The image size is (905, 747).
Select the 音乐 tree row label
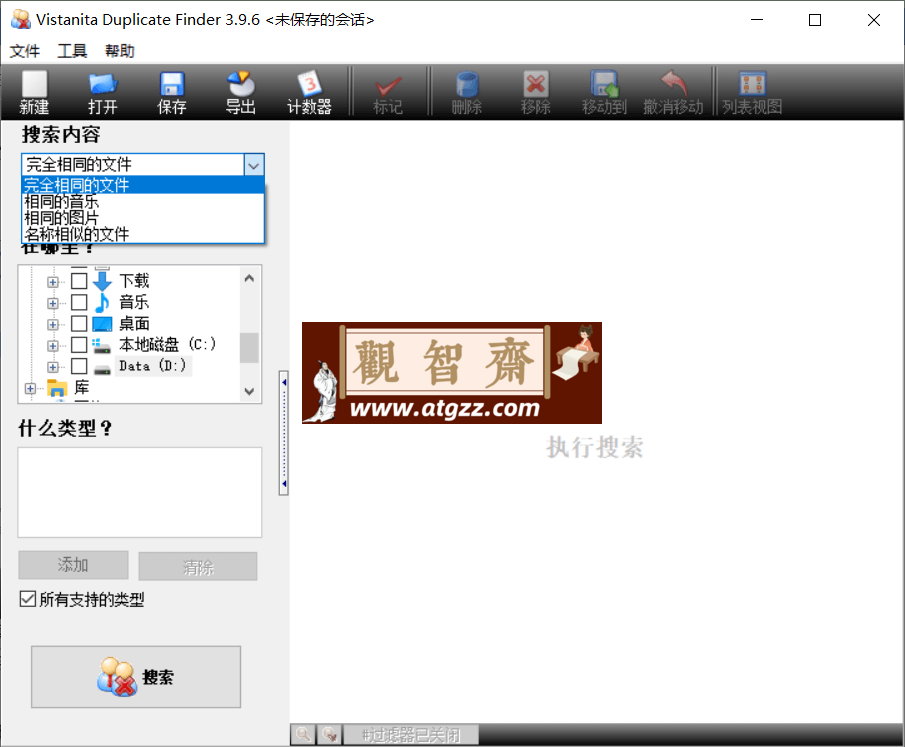pyautogui.click(x=134, y=302)
